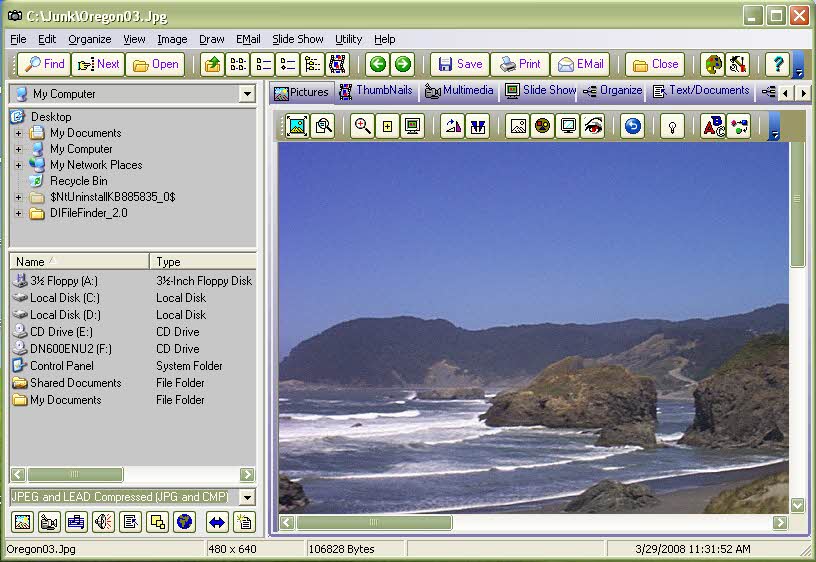Click the blue double-arrow icon
The image size is (816, 562).
216,521
